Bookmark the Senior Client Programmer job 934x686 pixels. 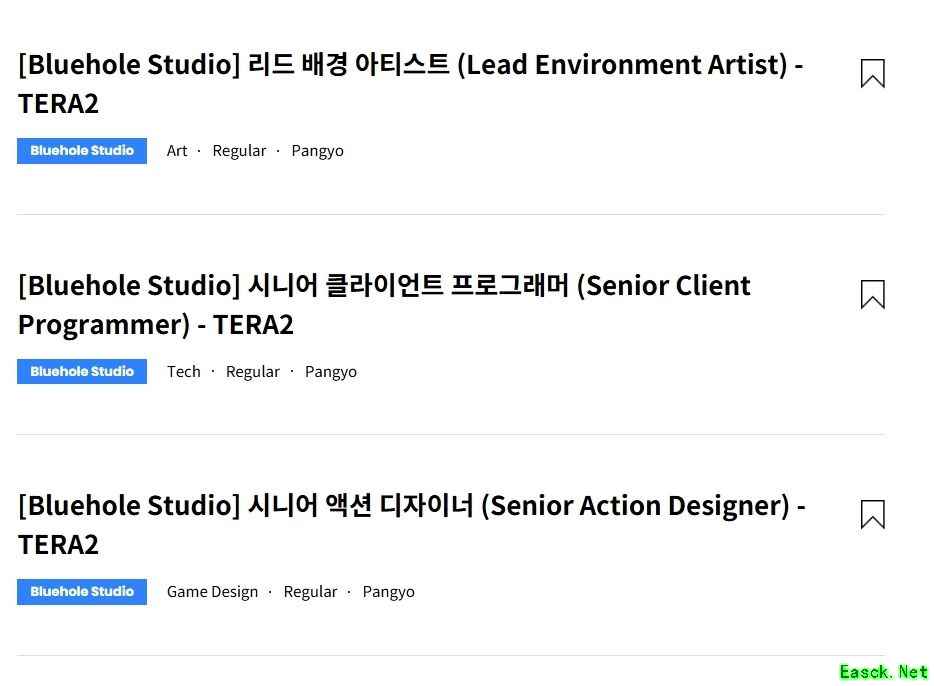coord(872,294)
